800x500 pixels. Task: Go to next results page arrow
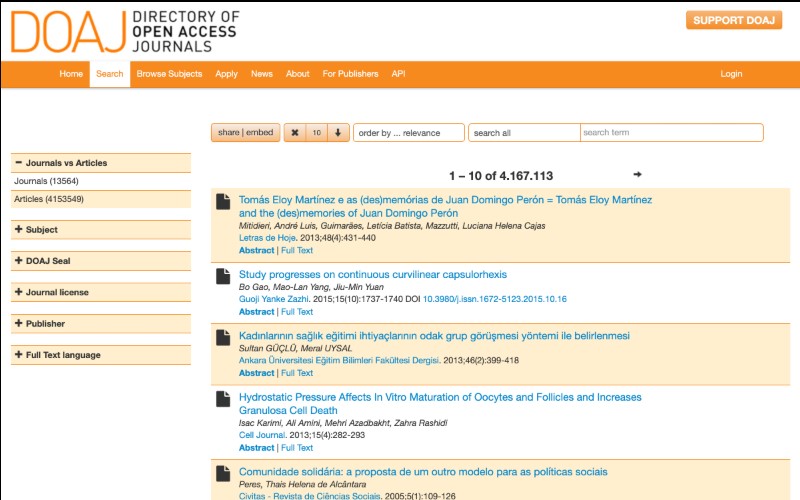[637, 174]
